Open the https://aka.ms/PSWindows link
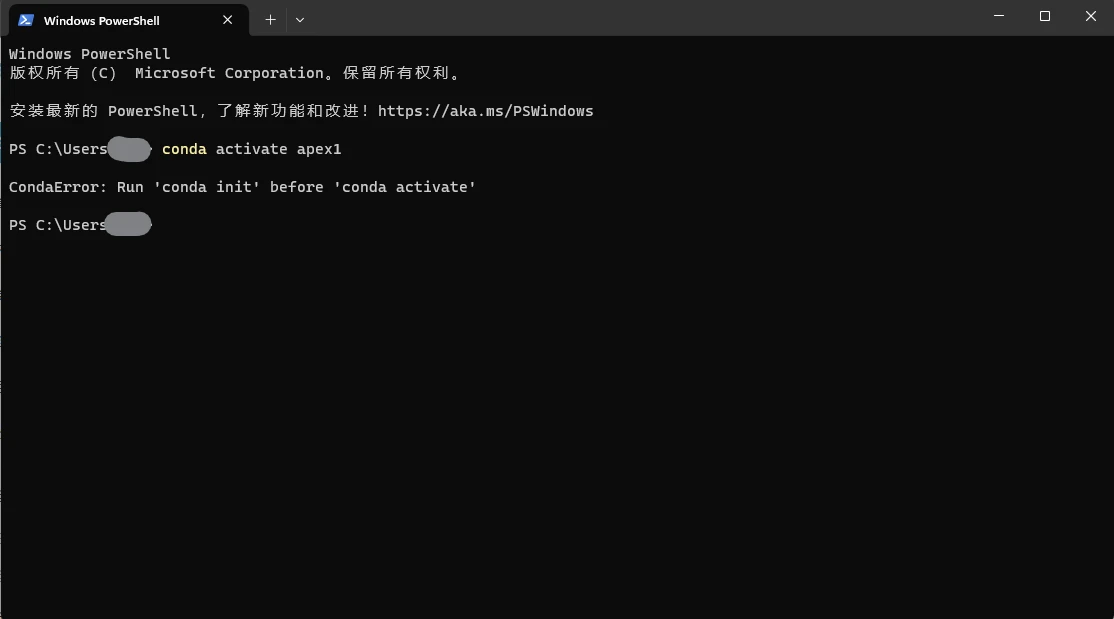This screenshot has height=619, width=1114. tap(485, 111)
